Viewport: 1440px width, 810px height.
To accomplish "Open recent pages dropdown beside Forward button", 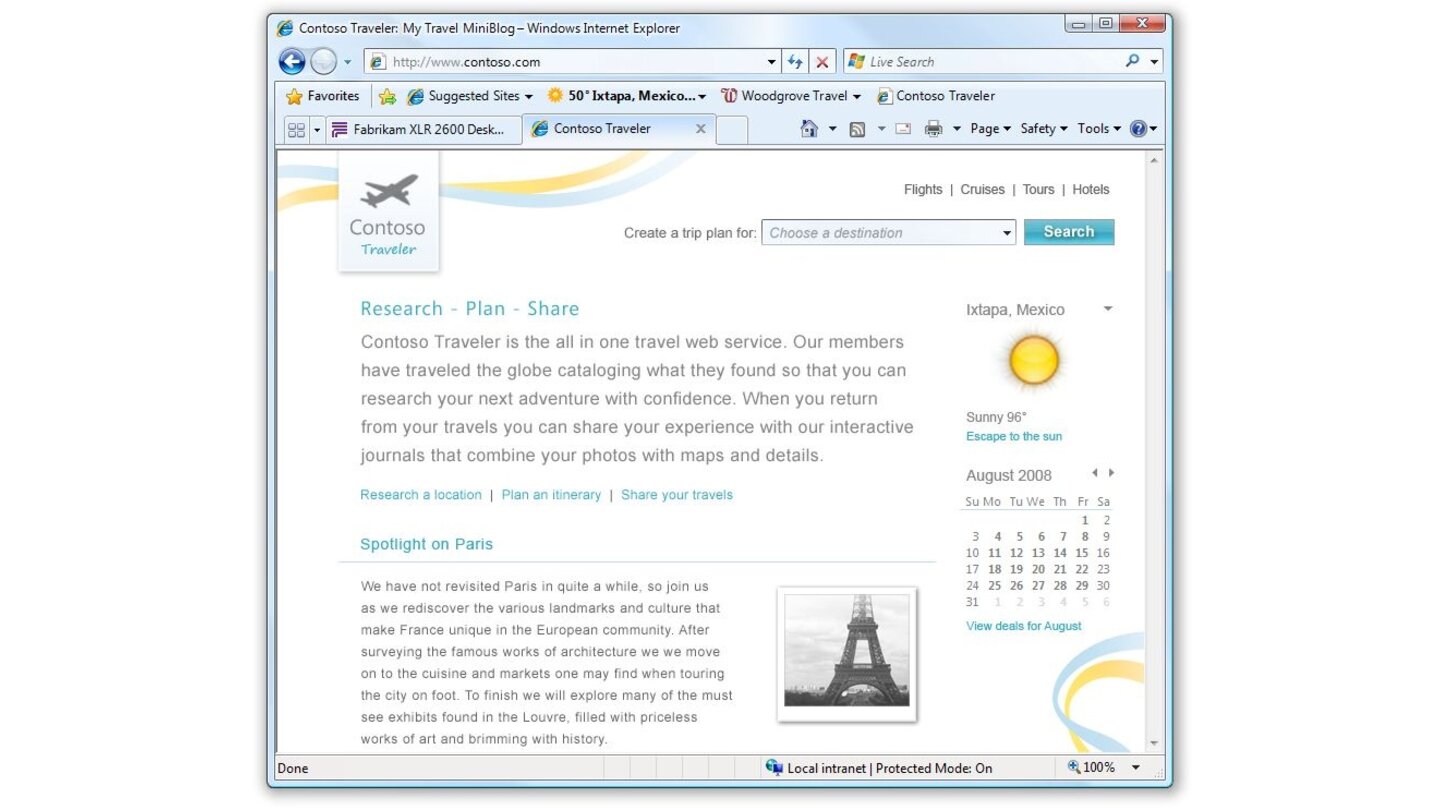I will tap(348, 62).
